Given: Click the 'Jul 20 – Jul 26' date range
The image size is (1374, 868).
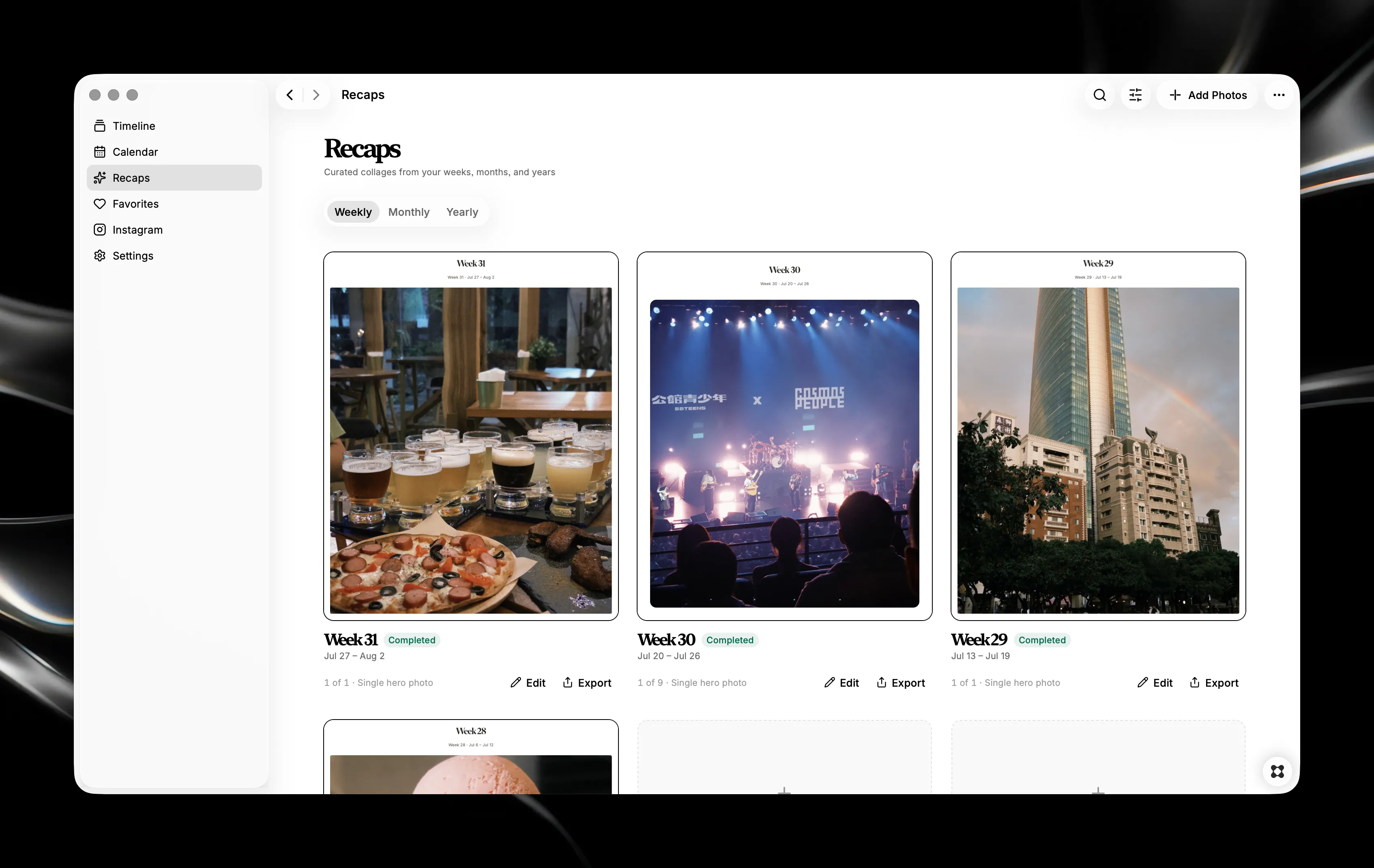Looking at the screenshot, I should tap(669, 656).
